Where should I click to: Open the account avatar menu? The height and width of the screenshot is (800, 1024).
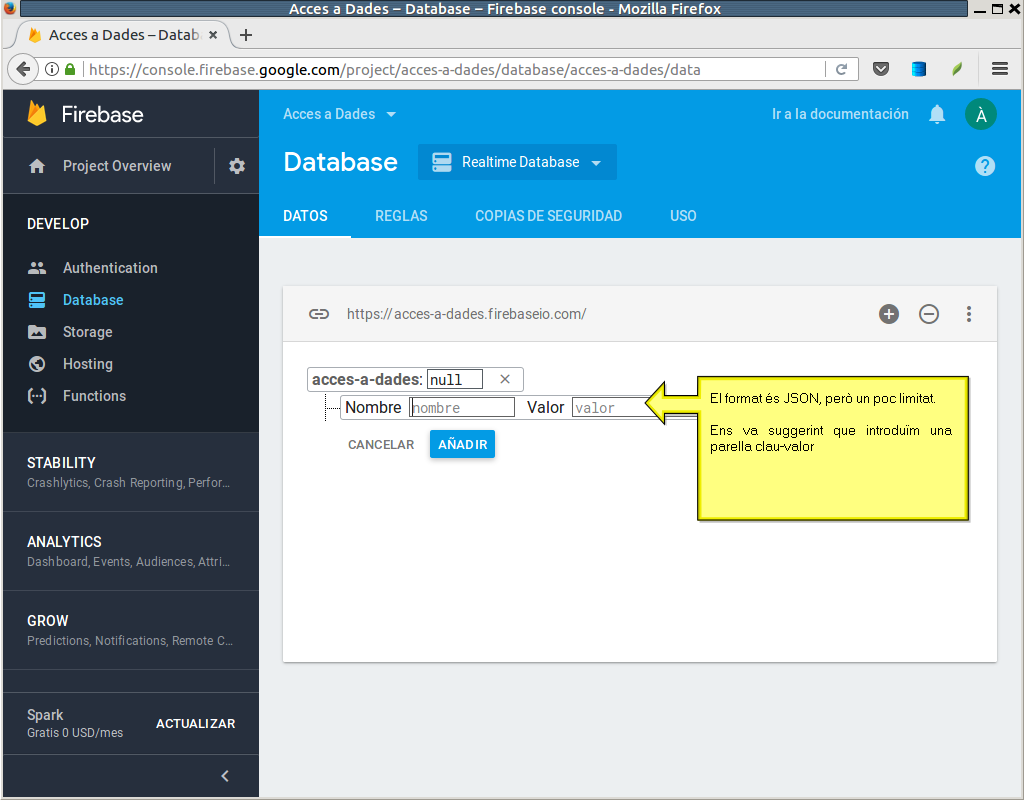pyautogui.click(x=980, y=114)
